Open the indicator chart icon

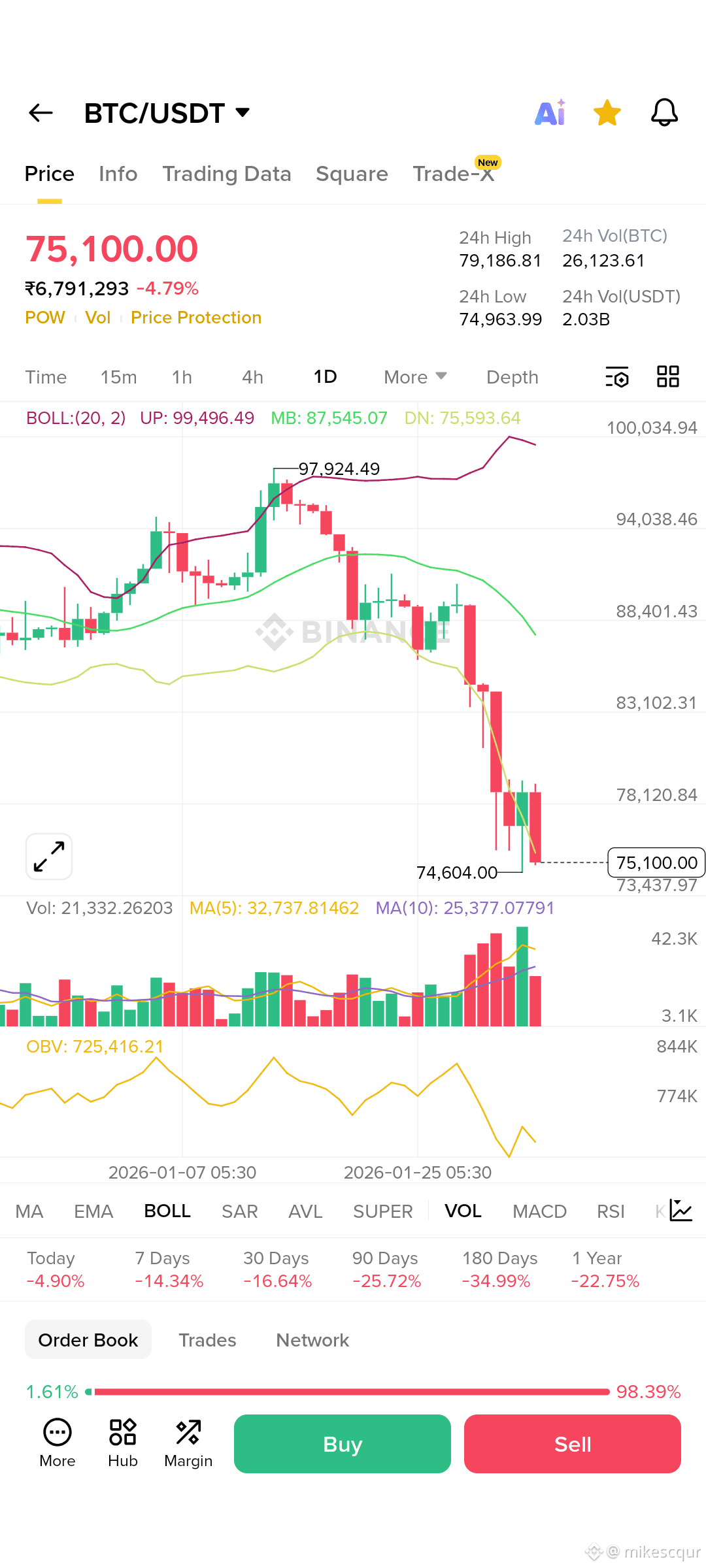tap(681, 1211)
